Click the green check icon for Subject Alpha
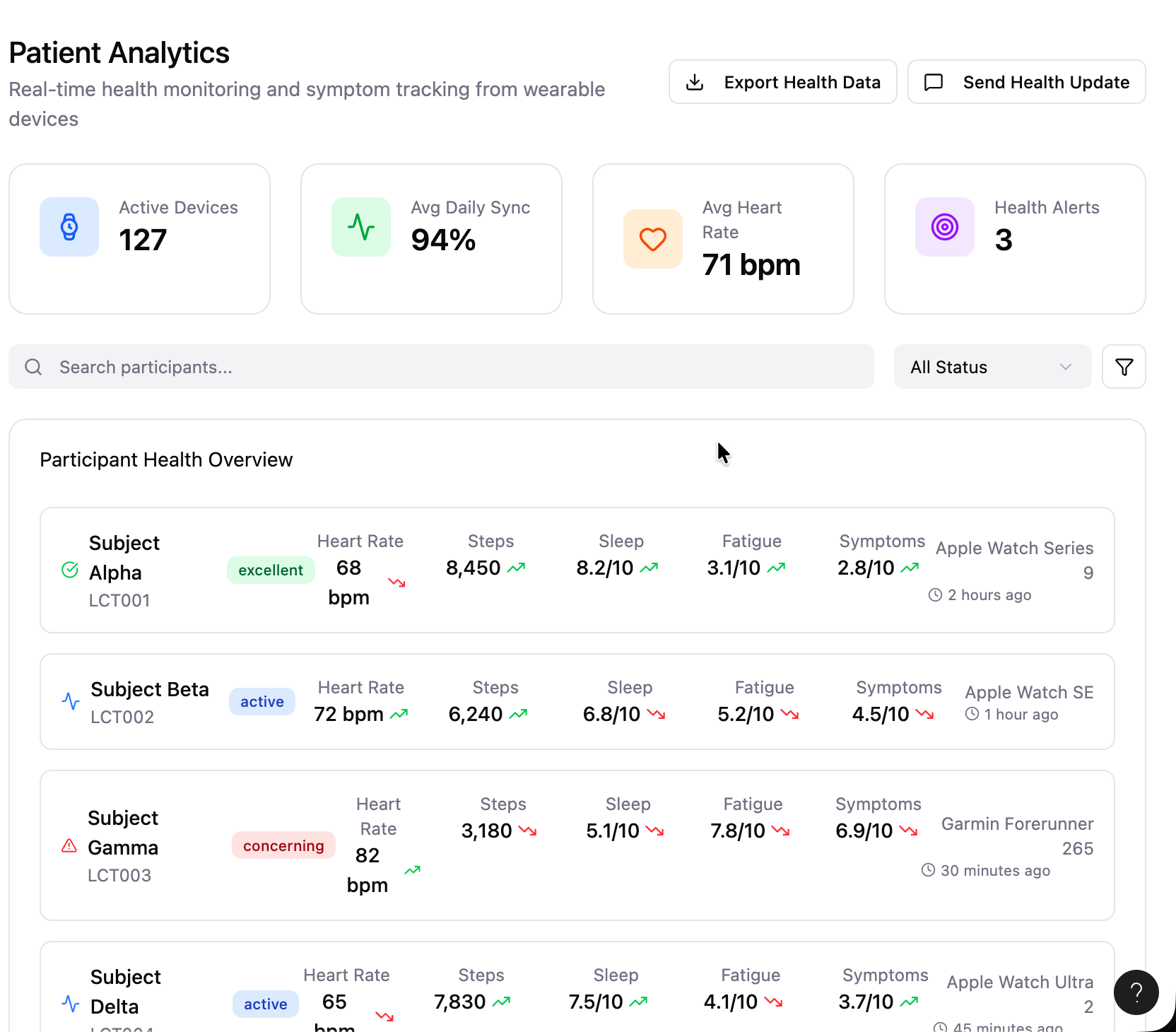The width and height of the screenshot is (1176, 1032). [x=70, y=570]
